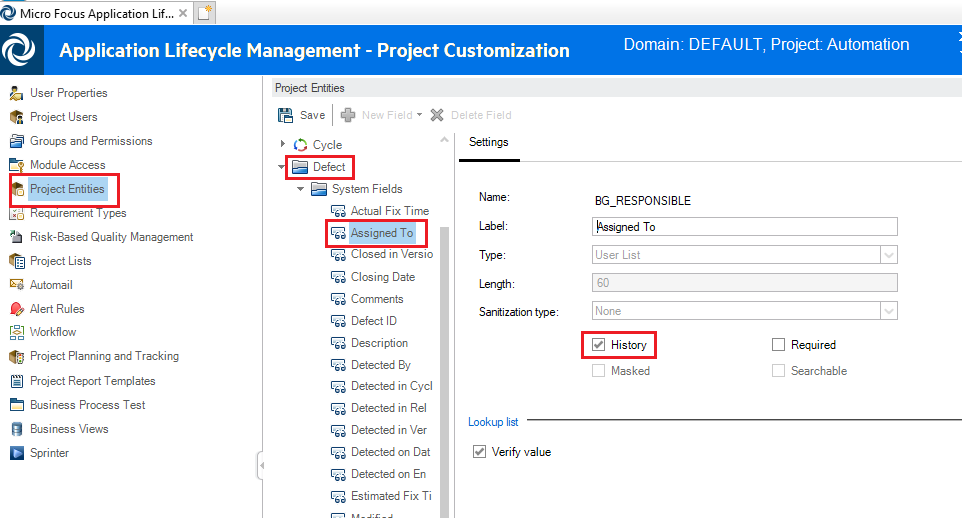962x518 pixels.
Task: Collapse the System Fields node
Action: 301,189
